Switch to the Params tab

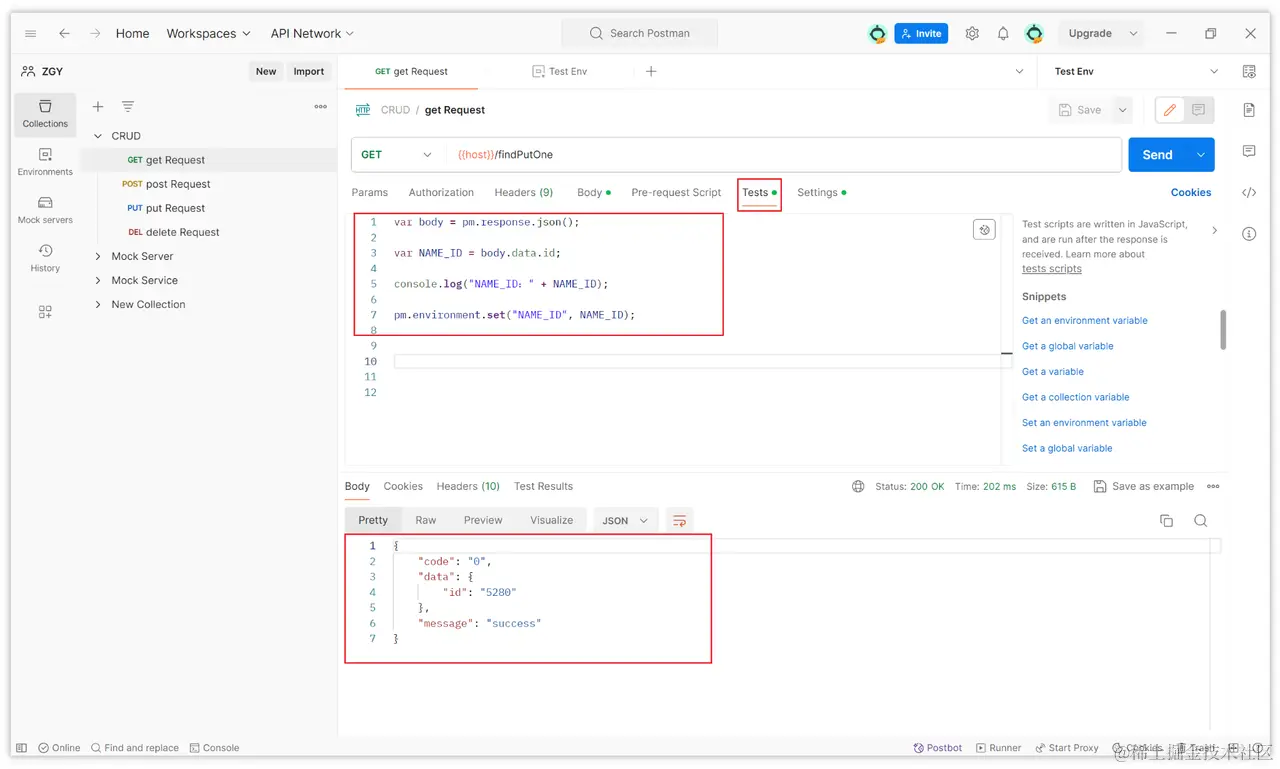point(369,192)
